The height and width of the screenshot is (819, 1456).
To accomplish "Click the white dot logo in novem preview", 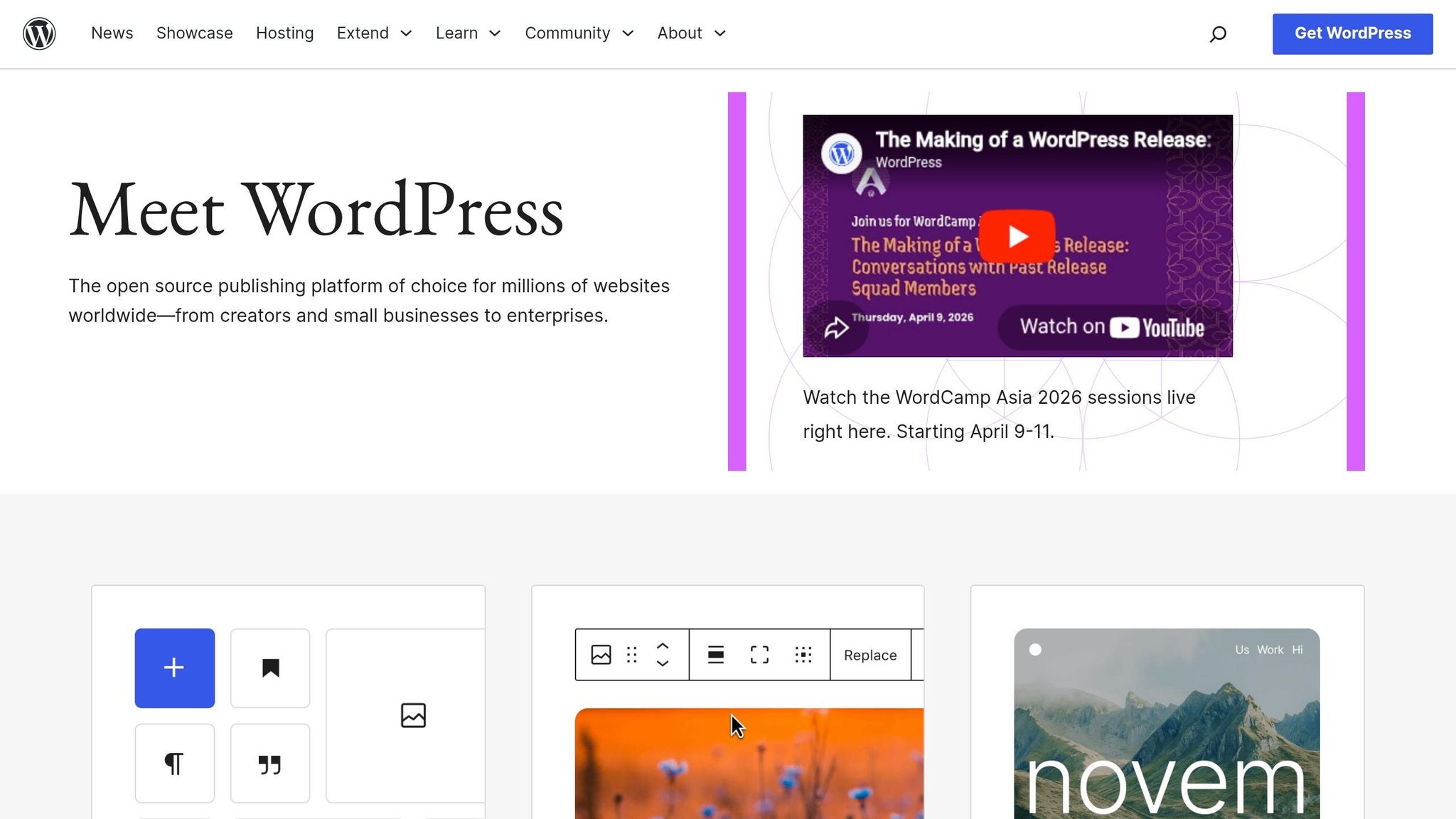I will pyautogui.click(x=1035, y=650).
